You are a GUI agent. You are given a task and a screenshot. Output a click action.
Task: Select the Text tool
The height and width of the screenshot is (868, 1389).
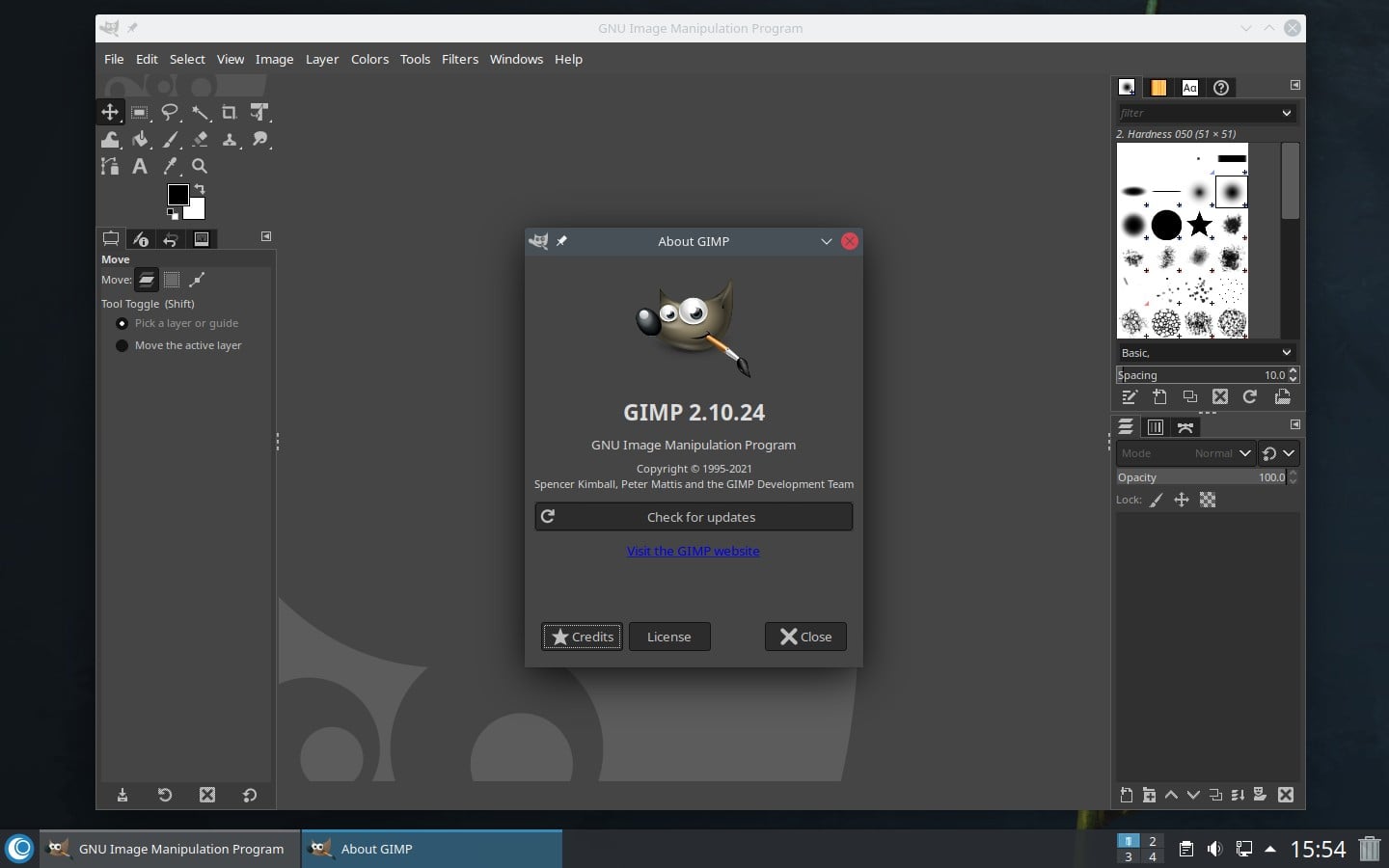[x=140, y=166]
